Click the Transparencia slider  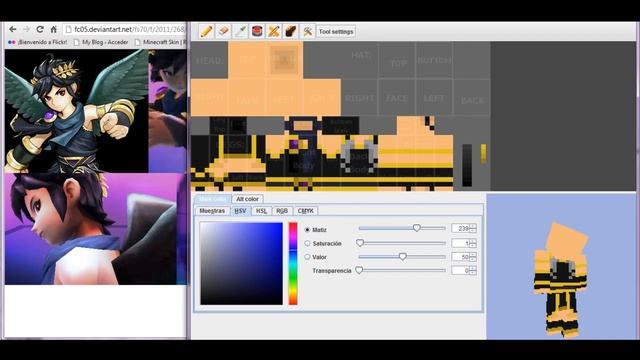coord(402,270)
